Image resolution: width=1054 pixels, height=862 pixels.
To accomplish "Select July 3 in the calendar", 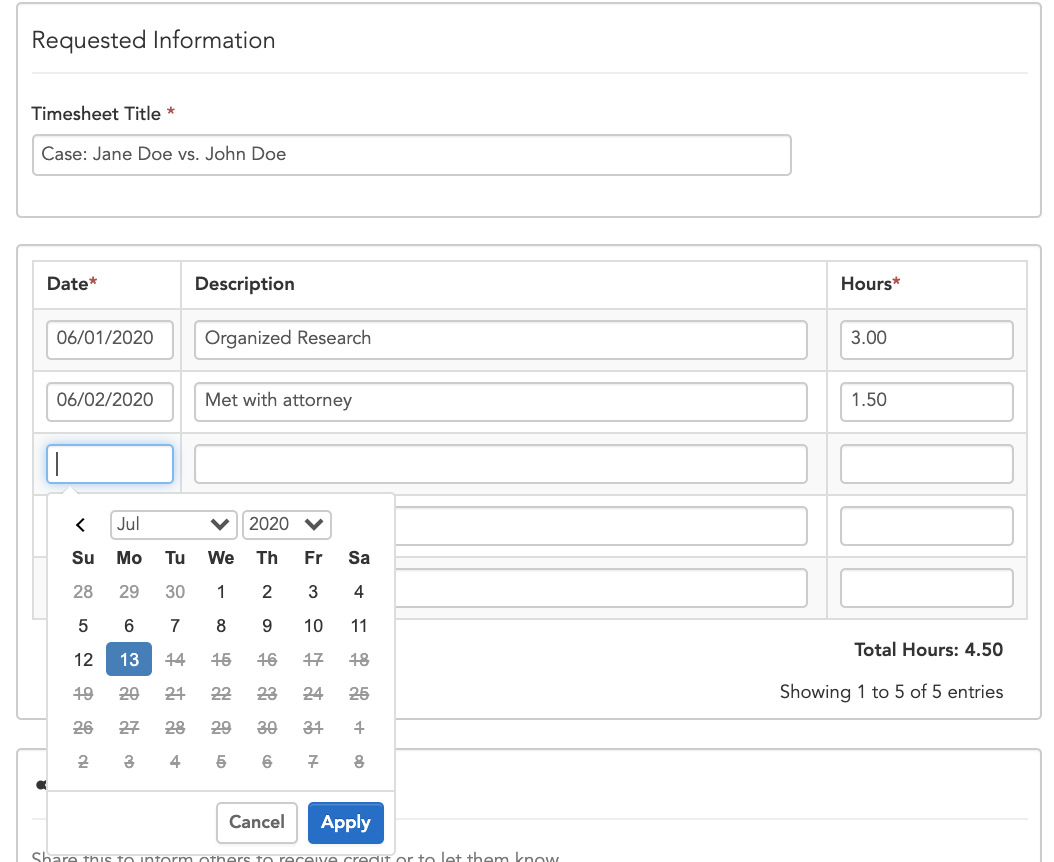I will point(313,592).
